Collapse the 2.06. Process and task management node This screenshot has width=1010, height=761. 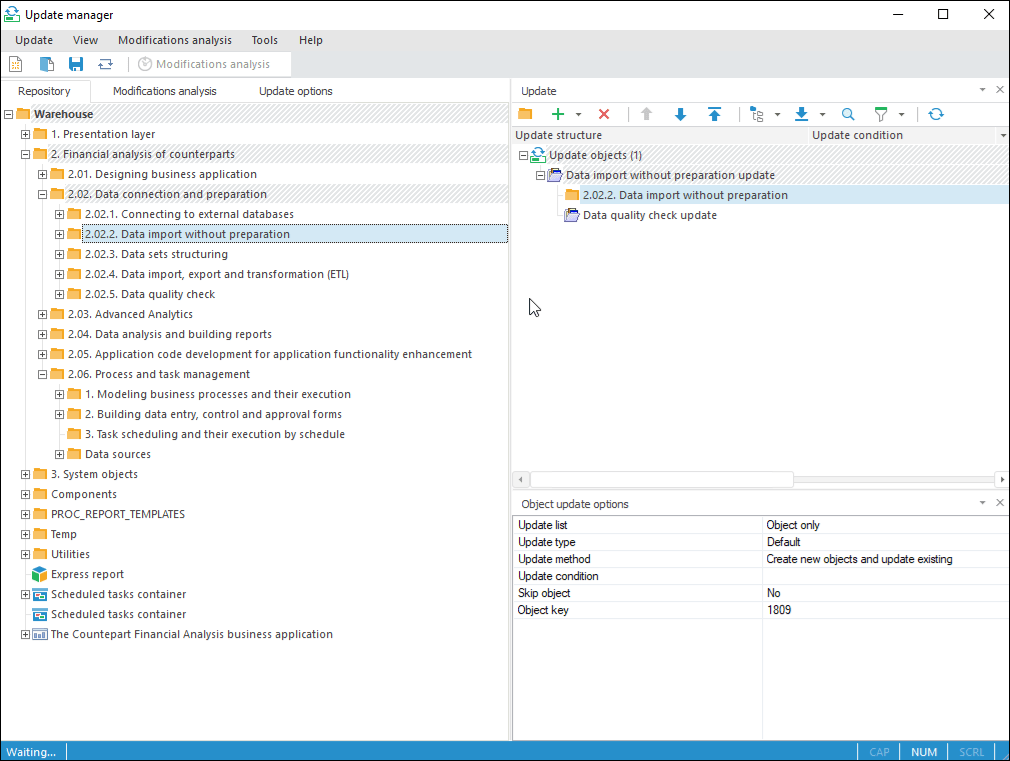43,374
